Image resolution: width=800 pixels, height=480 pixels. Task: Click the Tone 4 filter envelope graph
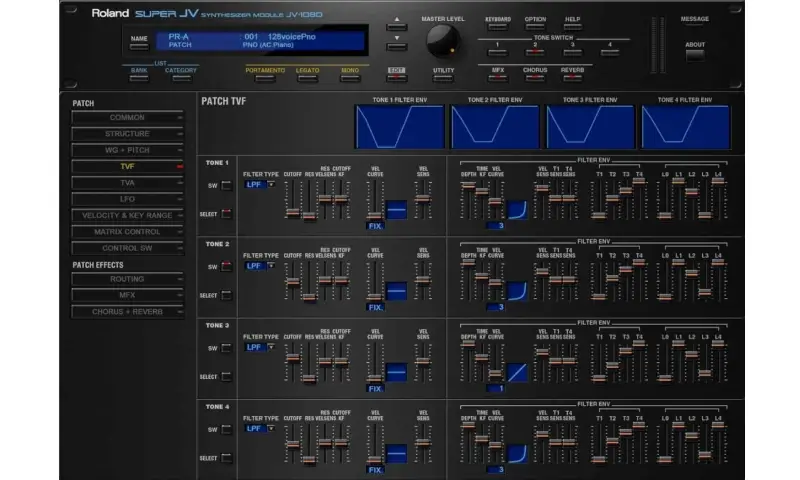685,127
